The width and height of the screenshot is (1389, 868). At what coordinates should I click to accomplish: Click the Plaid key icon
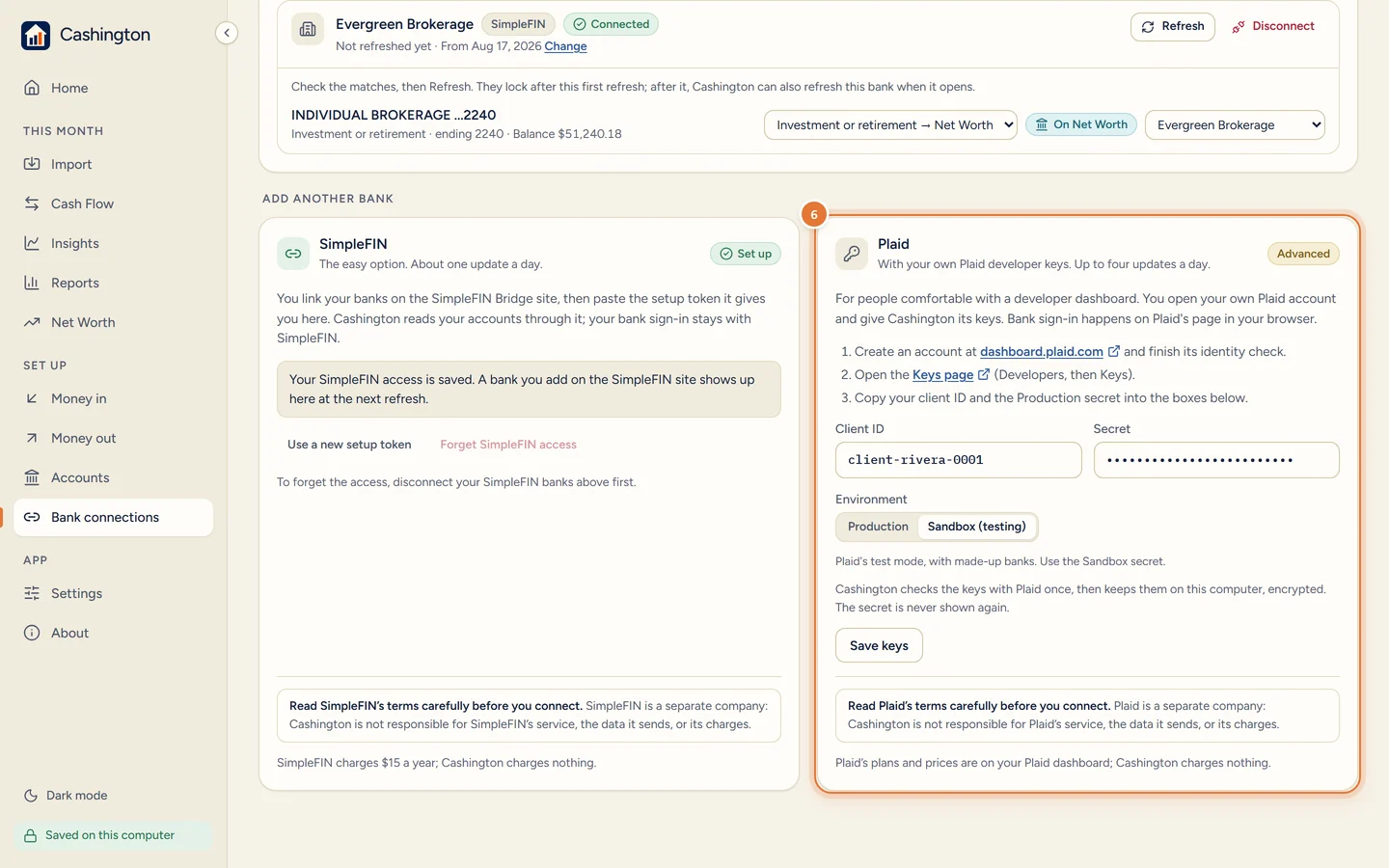coord(851,254)
